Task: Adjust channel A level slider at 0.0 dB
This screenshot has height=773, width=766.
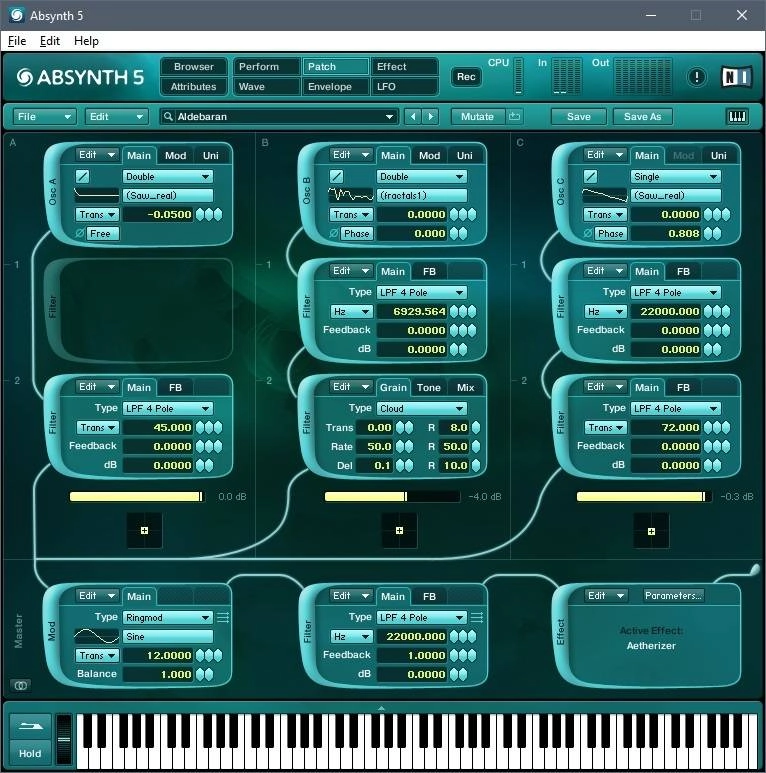Action: tap(137, 496)
